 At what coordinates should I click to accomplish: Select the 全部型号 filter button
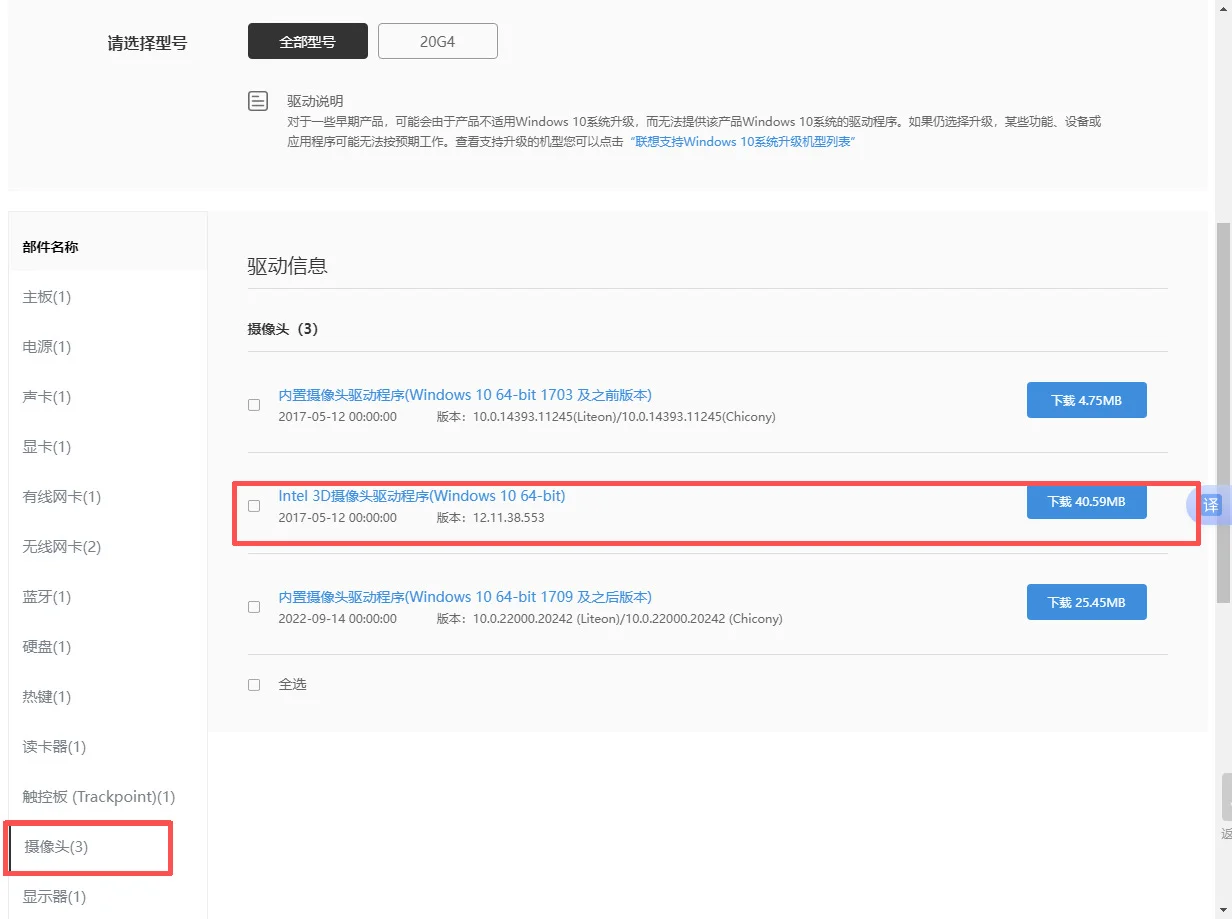(x=307, y=41)
